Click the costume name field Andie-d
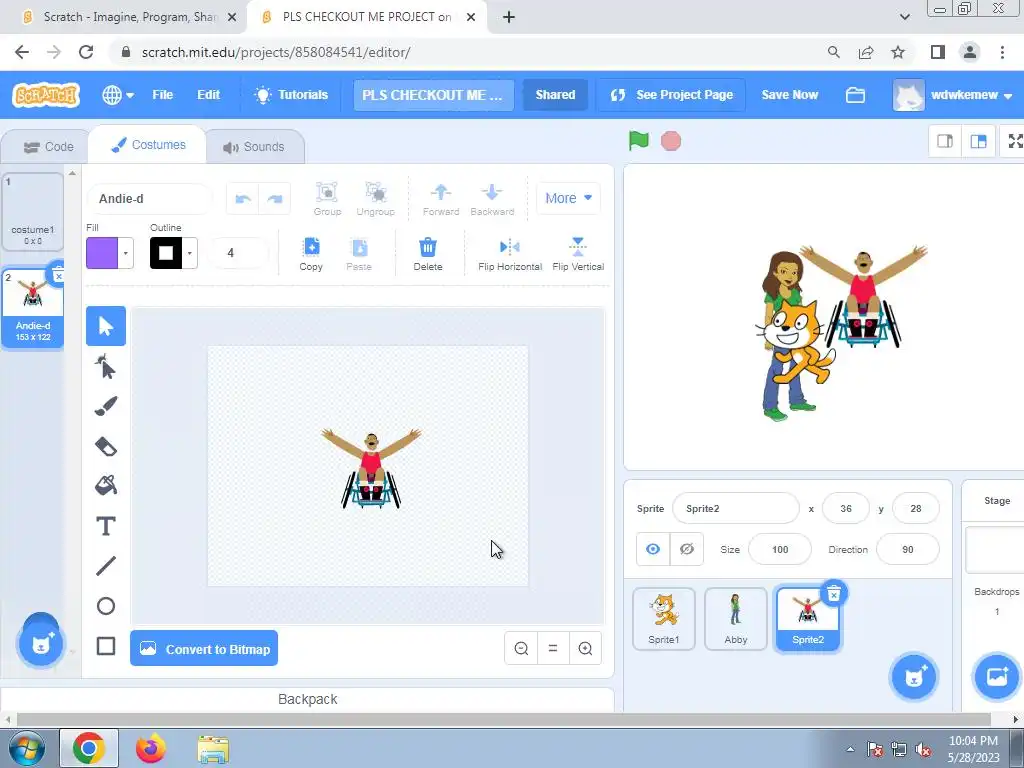Image resolution: width=1024 pixels, height=768 pixels. 150,199
